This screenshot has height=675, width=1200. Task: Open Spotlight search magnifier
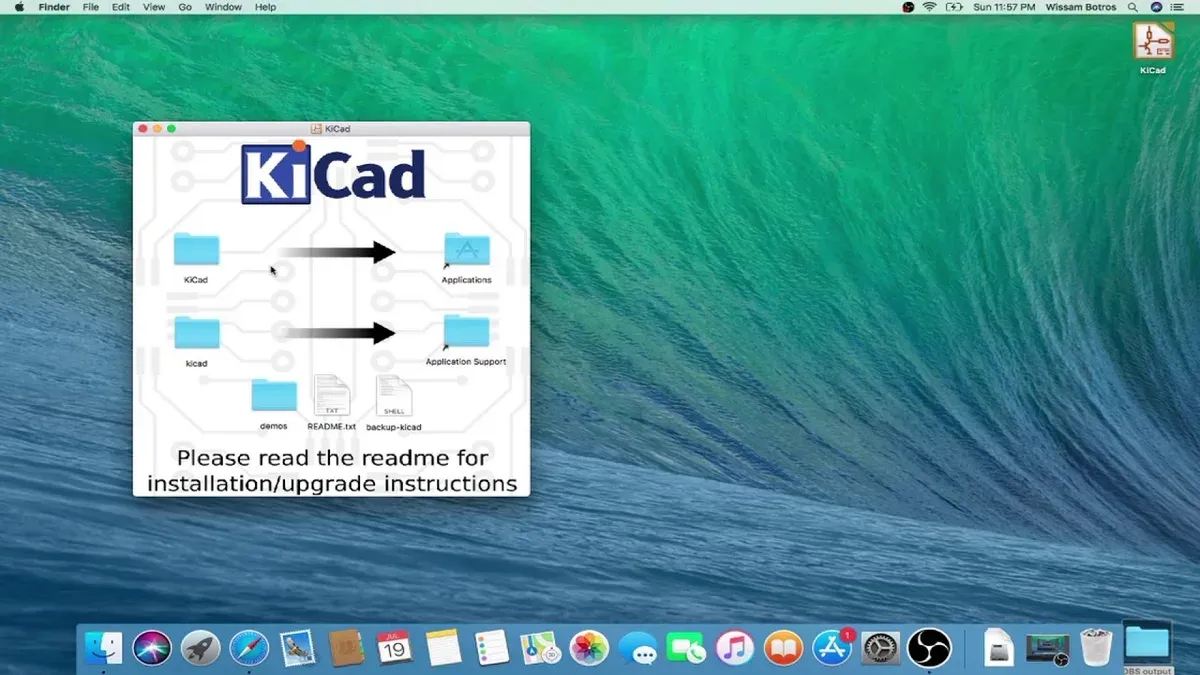pos(1131,7)
